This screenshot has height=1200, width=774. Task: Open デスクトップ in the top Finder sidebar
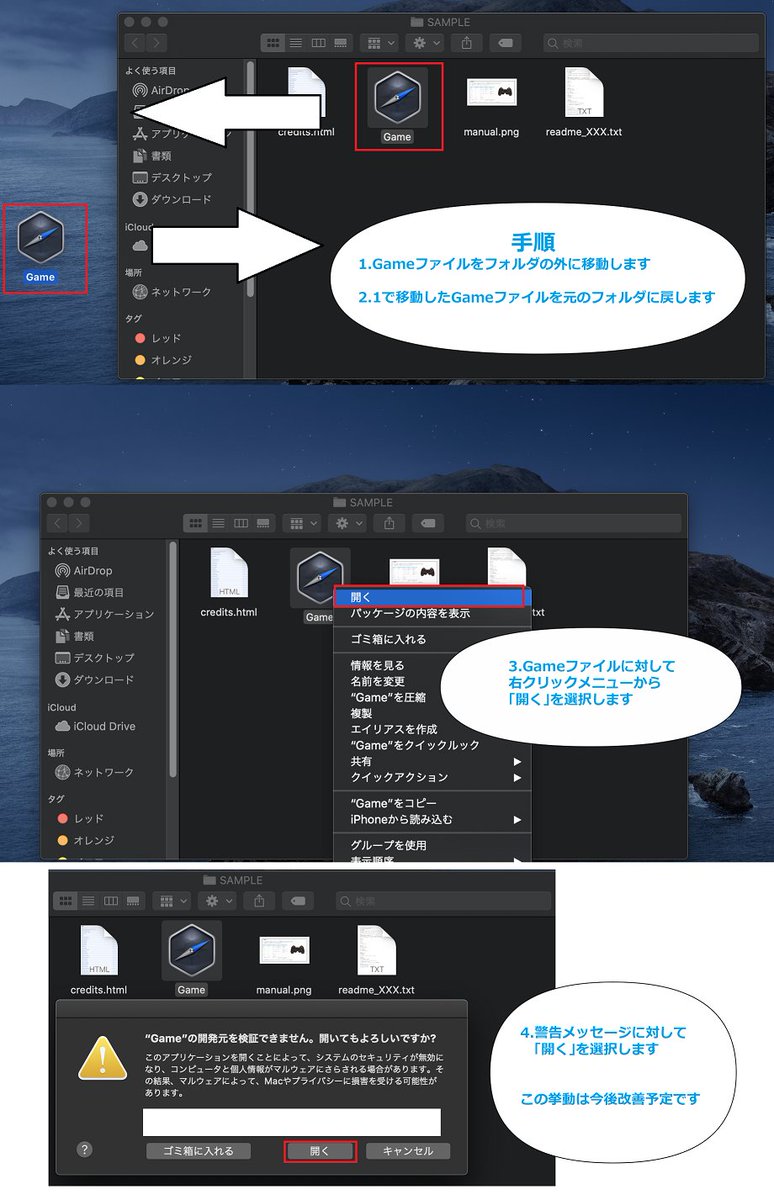[x=172, y=177]
